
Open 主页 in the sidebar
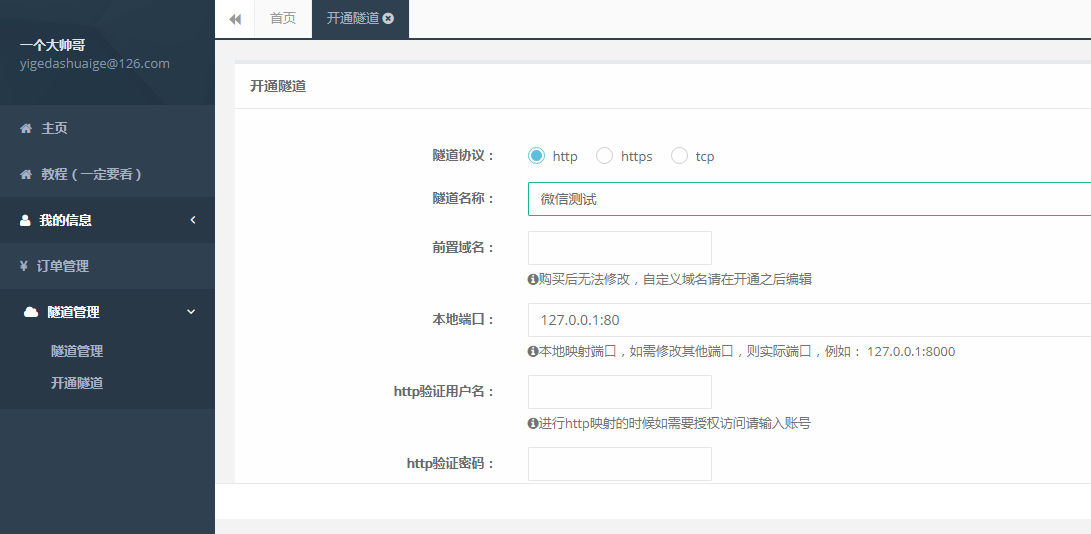(107, 128)
